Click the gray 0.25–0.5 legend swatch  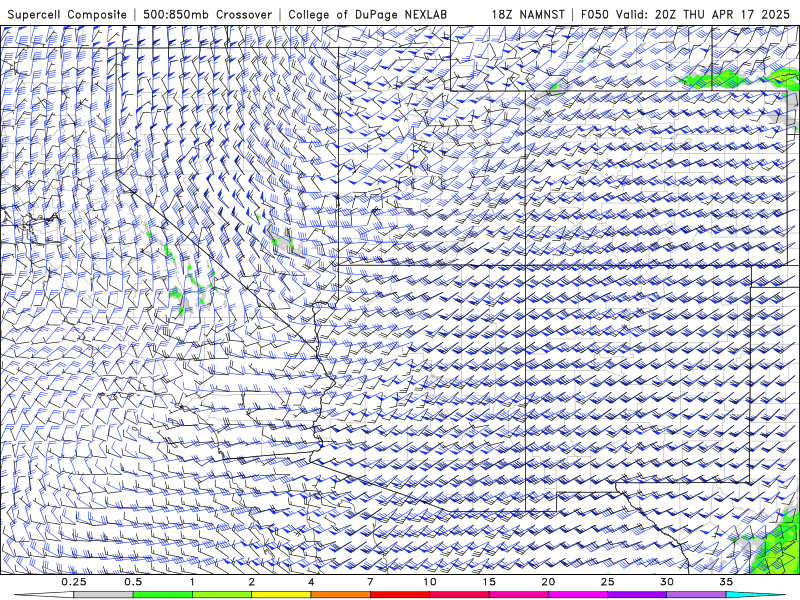point(103,595)
